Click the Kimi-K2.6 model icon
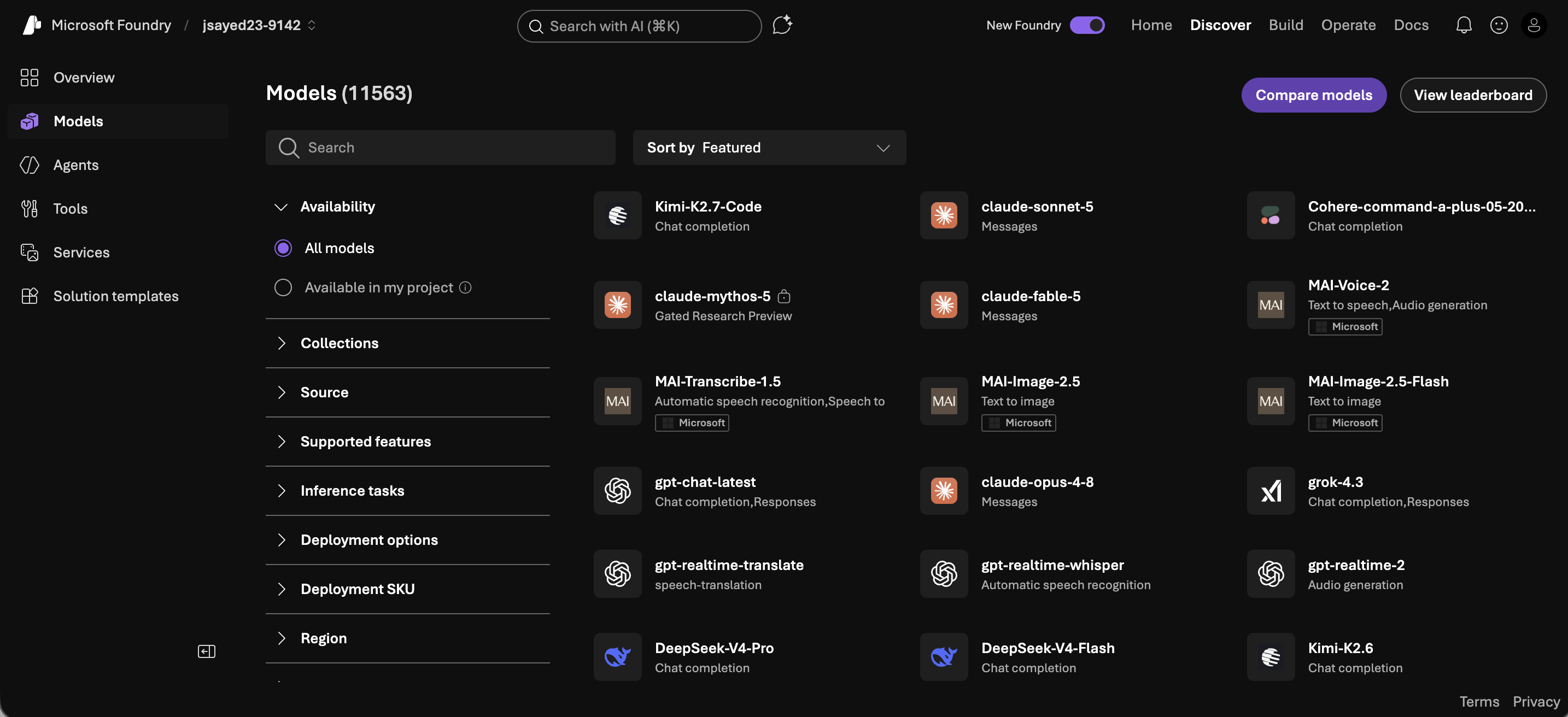Screen dimensions: 1568x717 tap(1271, 657)
